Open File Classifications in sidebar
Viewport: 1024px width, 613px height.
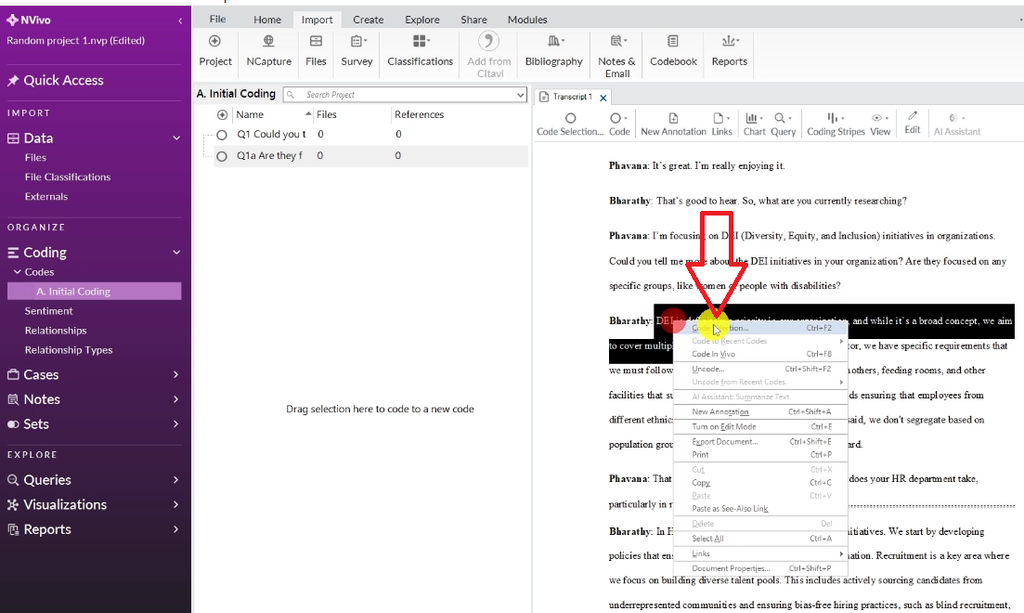tap(67, 177)
